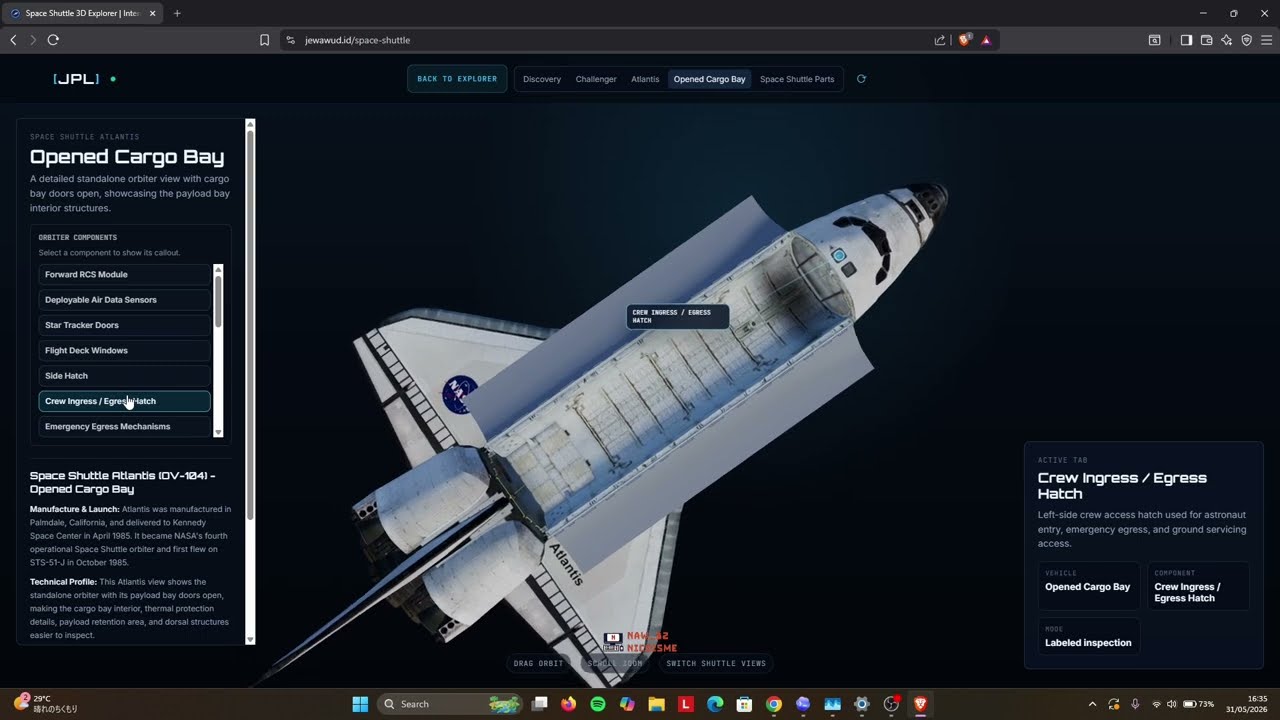Click the Vehicle Opened Cargo Bay info card
The image size is (1280, 720).
[x=1088, y=585]
